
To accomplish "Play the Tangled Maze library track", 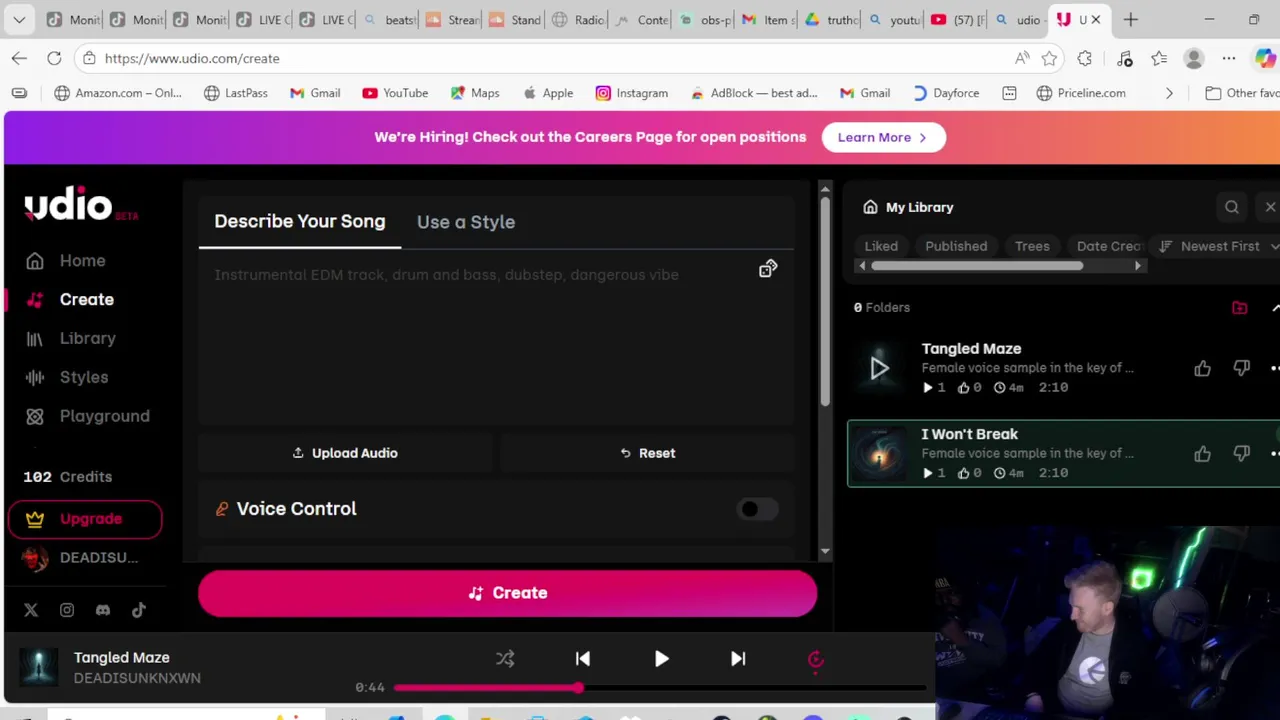I will 879,368.
